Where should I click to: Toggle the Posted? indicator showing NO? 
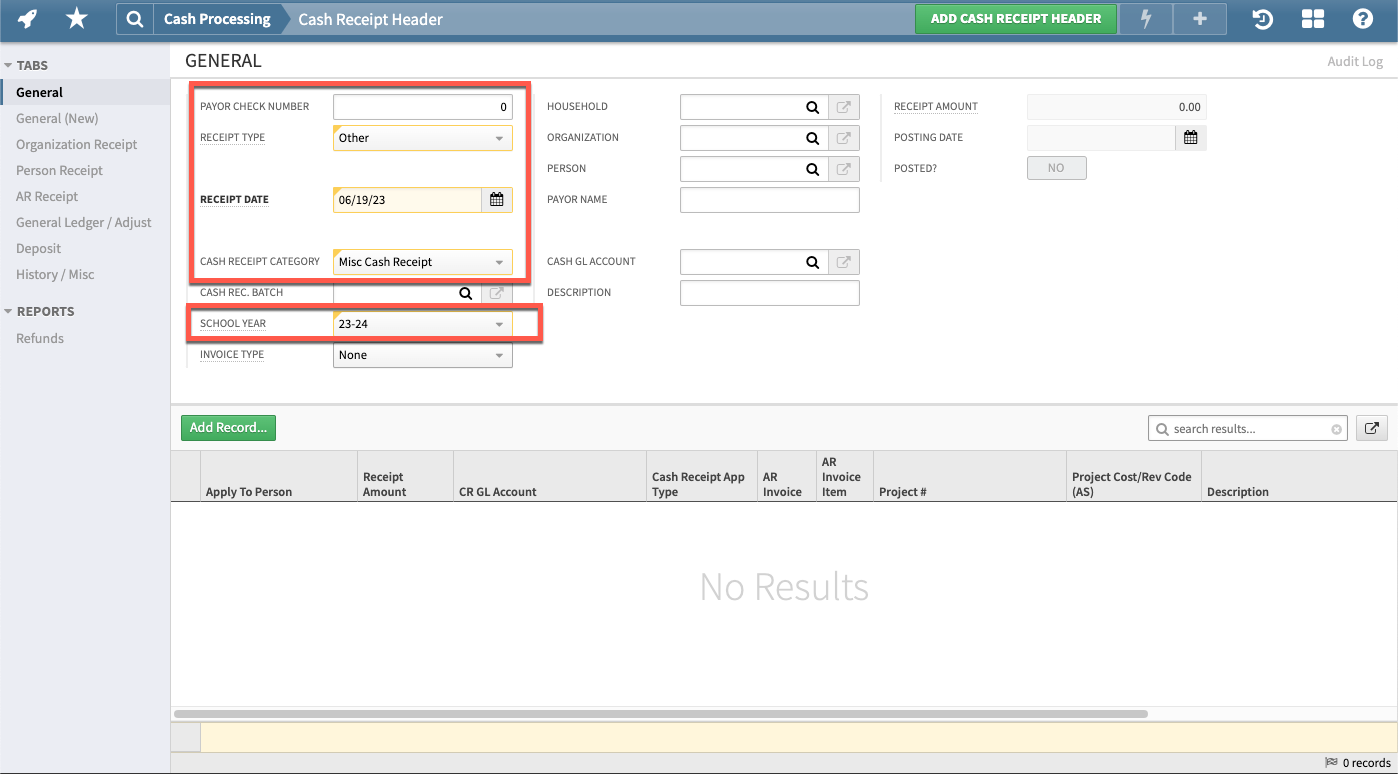click(x=1056, y=167)
